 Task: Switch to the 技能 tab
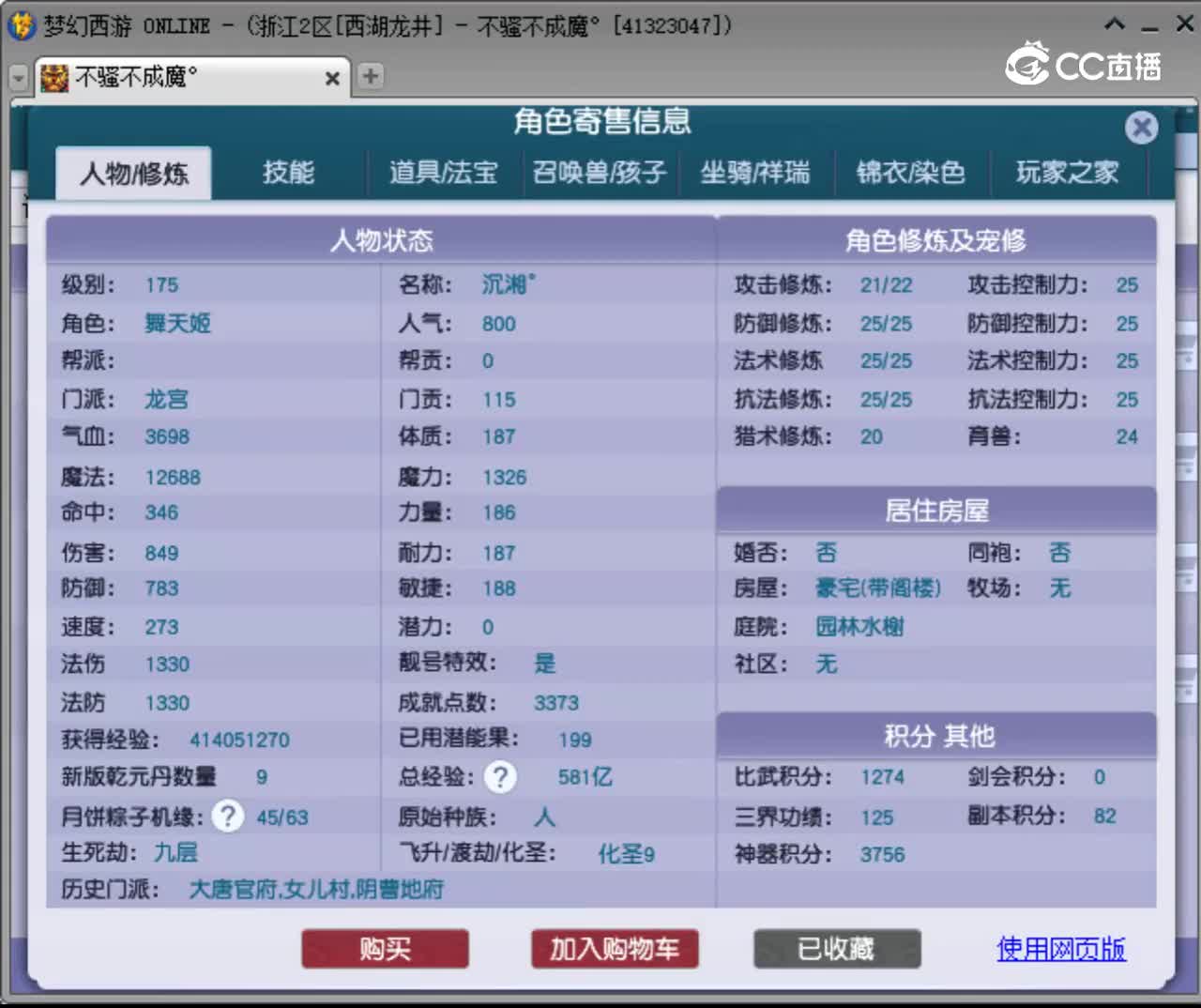pyautogui.click(x=288, y=173)
